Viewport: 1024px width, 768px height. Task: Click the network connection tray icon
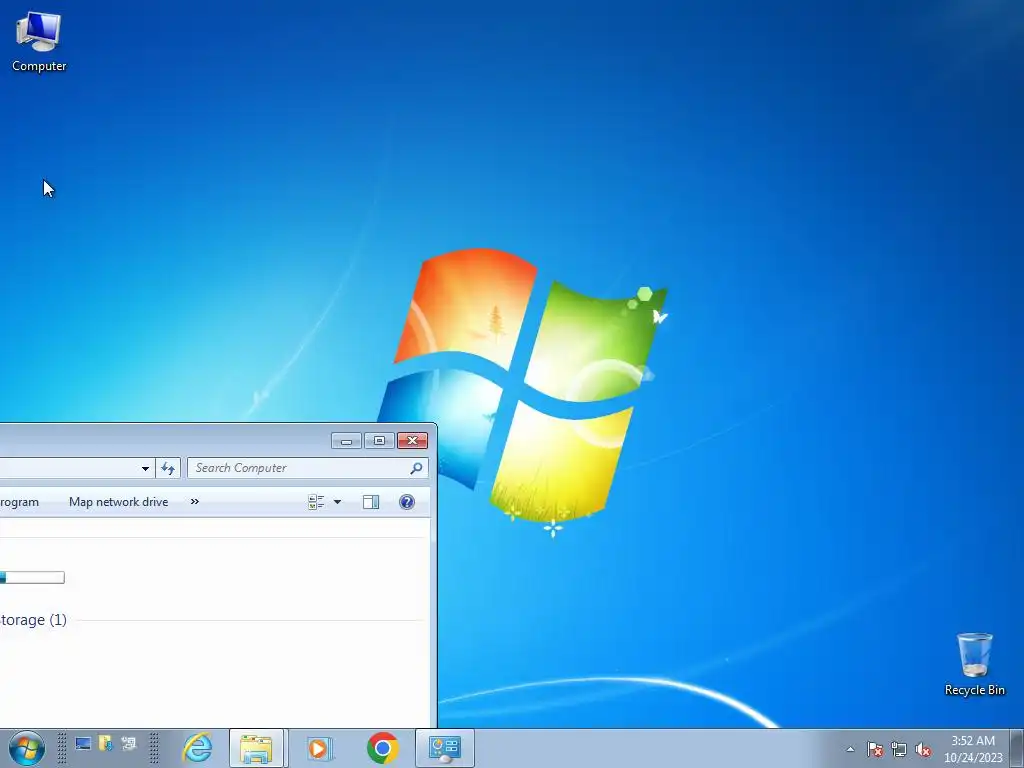[x=899, y=749]
